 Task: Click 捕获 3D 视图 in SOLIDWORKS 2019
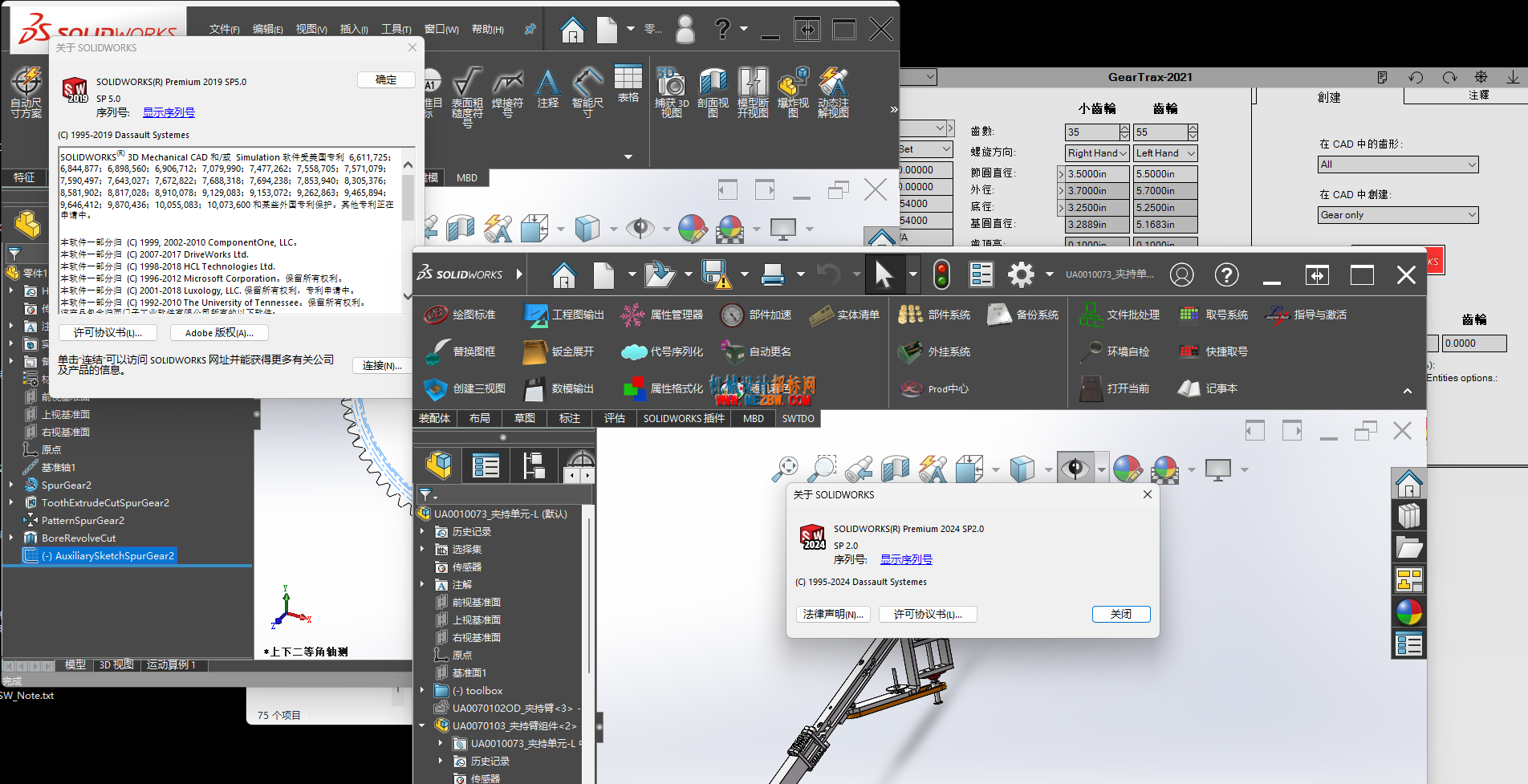(672, 92)
